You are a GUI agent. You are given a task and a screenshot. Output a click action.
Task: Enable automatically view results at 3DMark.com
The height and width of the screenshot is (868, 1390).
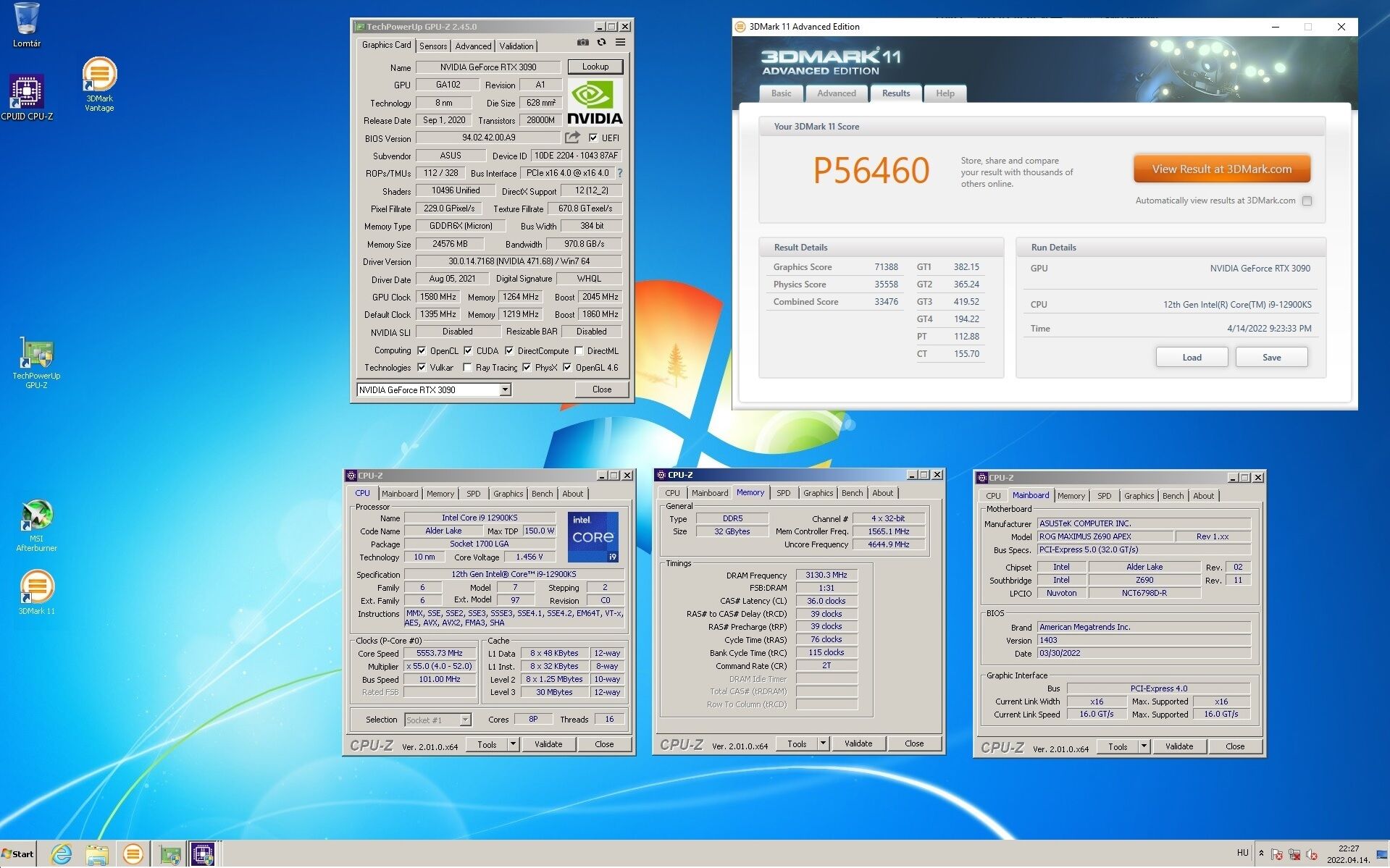click(x=1307, y=201)
